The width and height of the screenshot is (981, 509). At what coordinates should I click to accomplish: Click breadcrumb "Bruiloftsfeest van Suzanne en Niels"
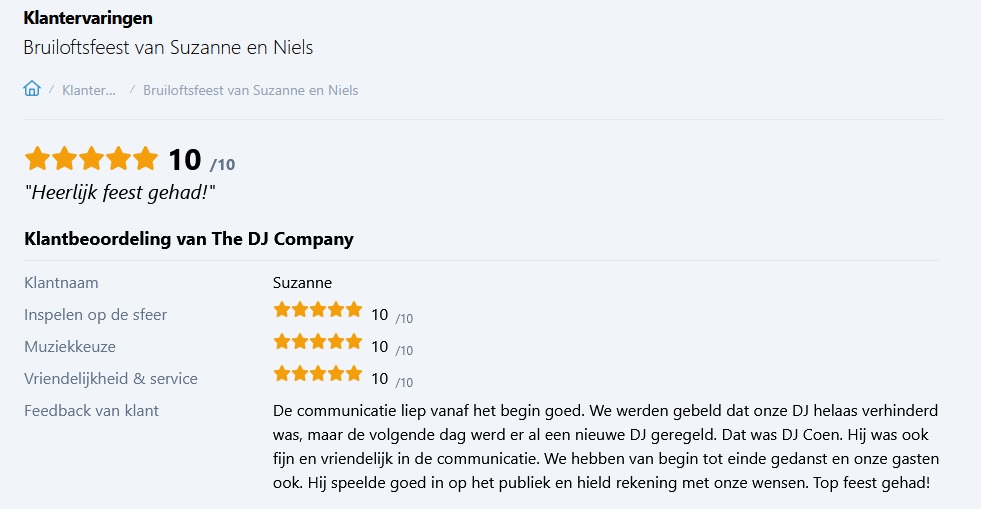click(250, 90)
